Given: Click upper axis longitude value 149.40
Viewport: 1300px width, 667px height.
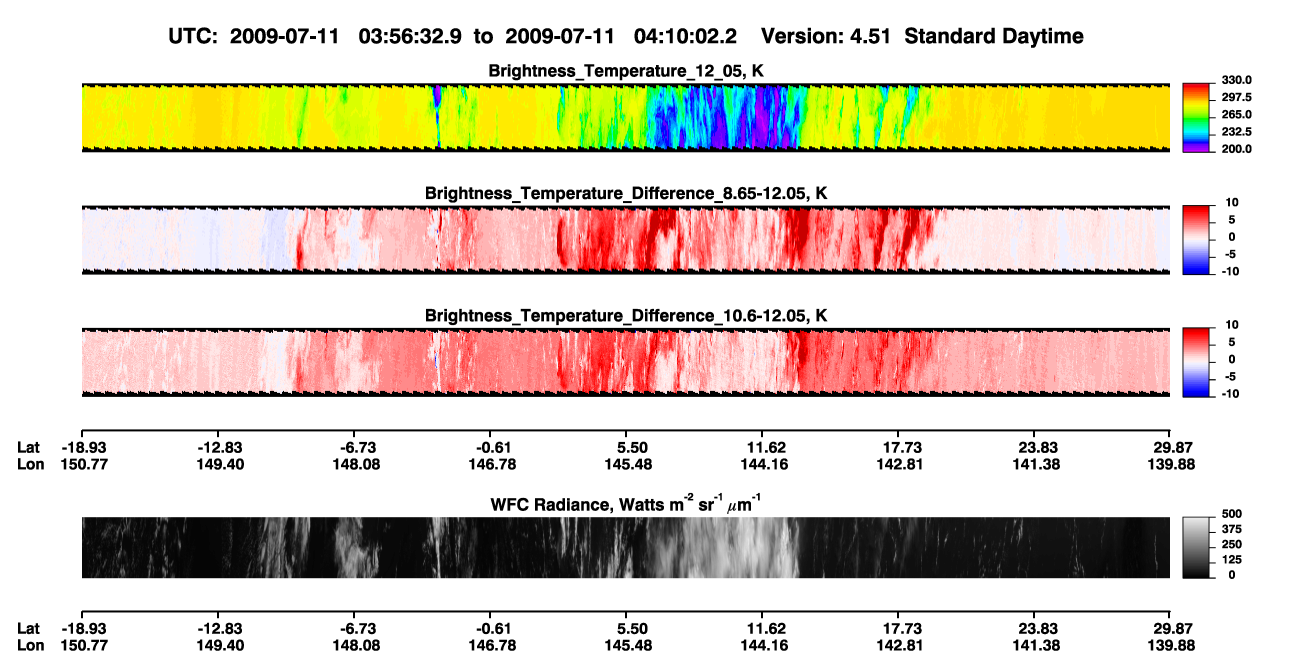Looking at the screenshot, I should coord(219,465).
